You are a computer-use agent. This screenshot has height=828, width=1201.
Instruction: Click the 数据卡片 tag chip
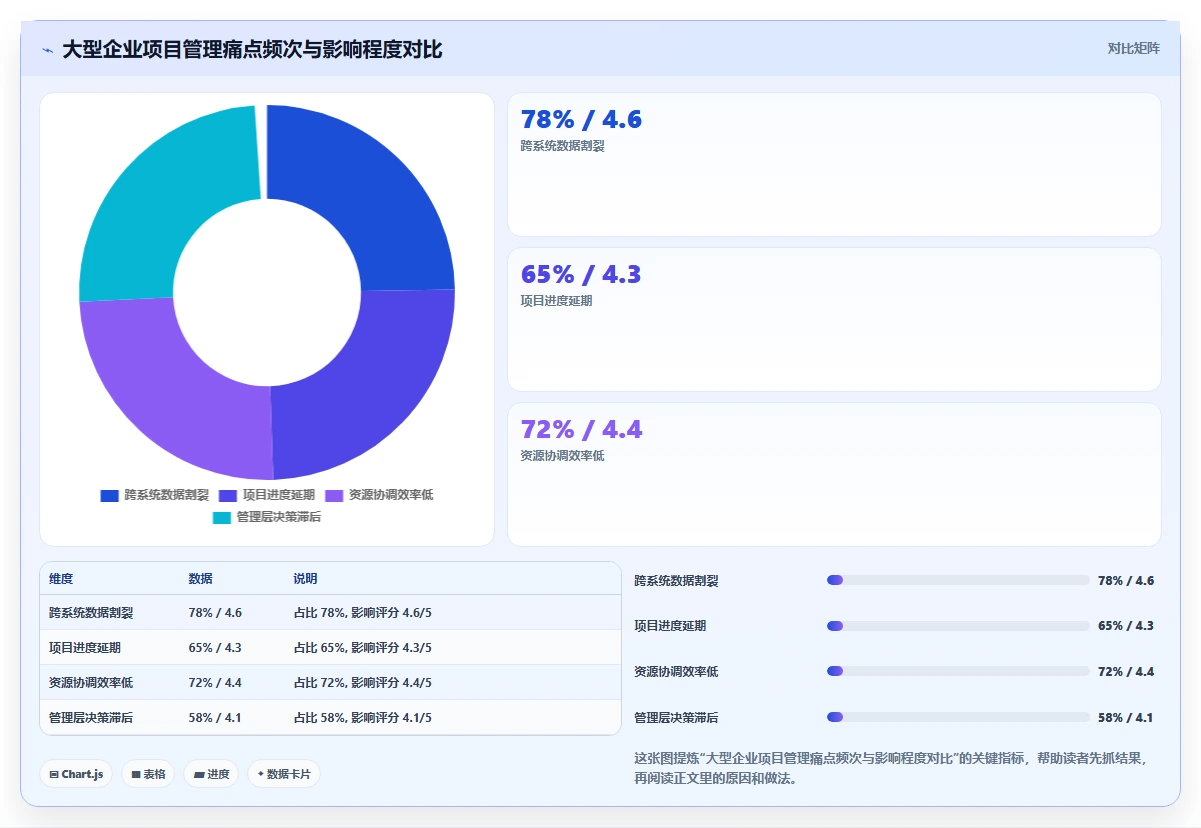pos(284,774)
